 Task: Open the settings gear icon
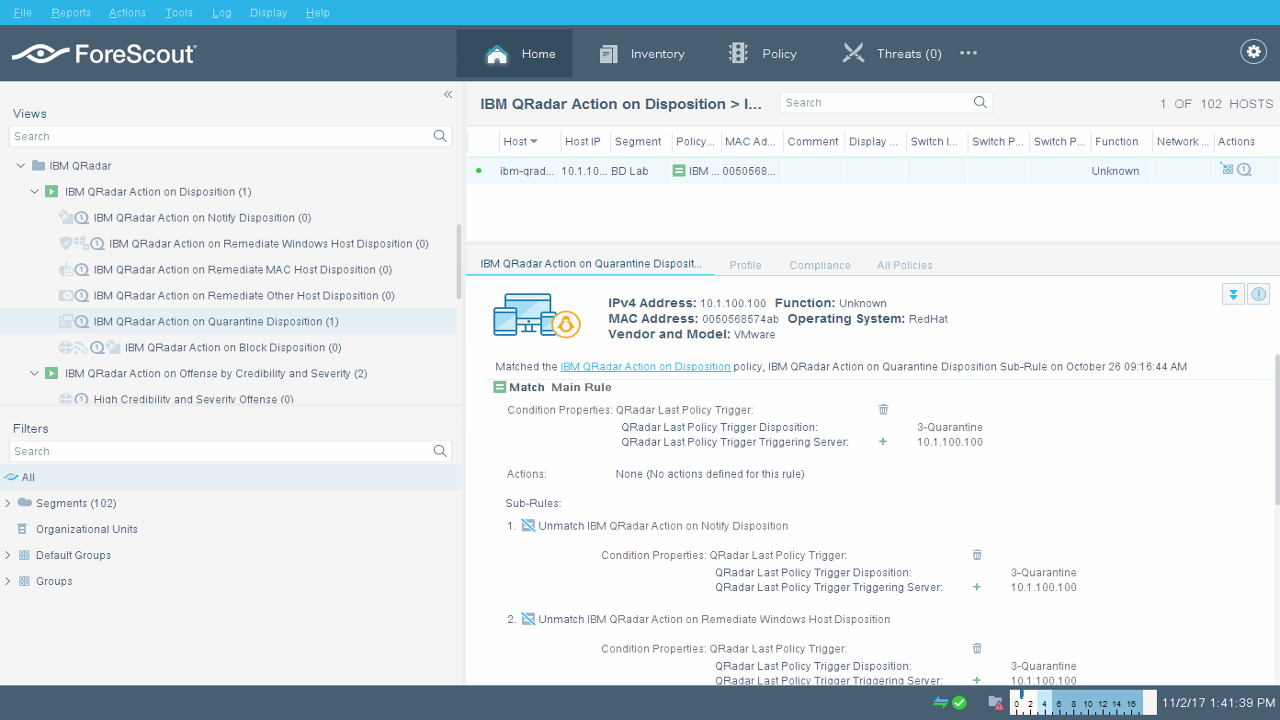tap(1253, 52)
